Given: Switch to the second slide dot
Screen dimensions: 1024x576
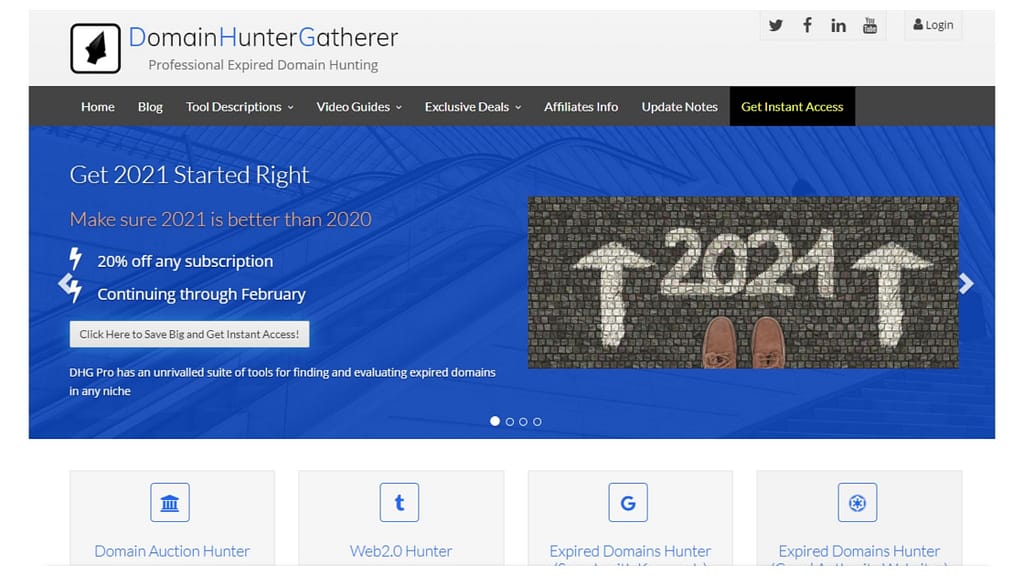Looking at the screenshot, I should 509,422.
